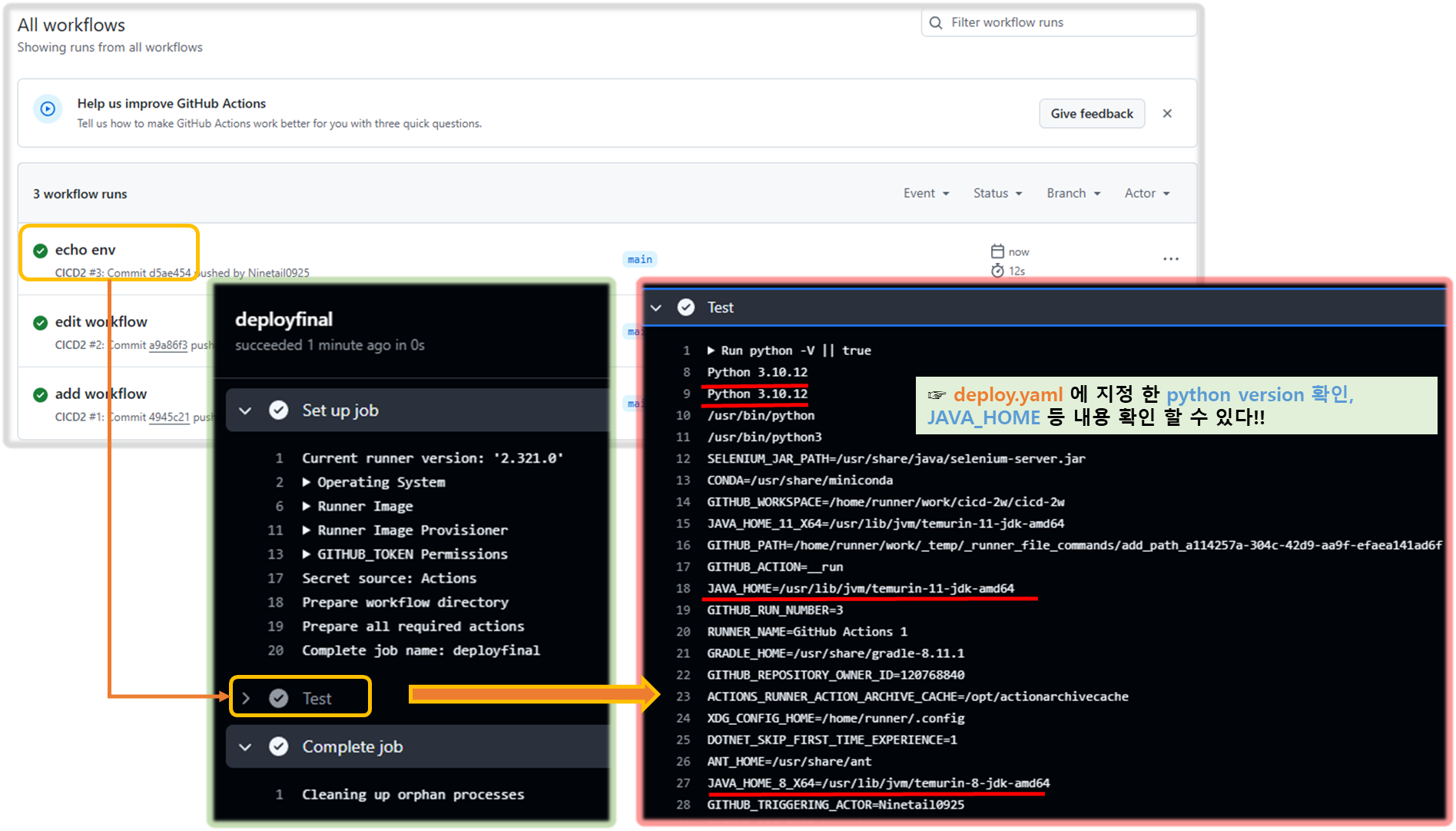Click the success check icon beside edit workflow
Viewport: 1456px width, 831px height.
pyautogui.click(x=41, y=323)
